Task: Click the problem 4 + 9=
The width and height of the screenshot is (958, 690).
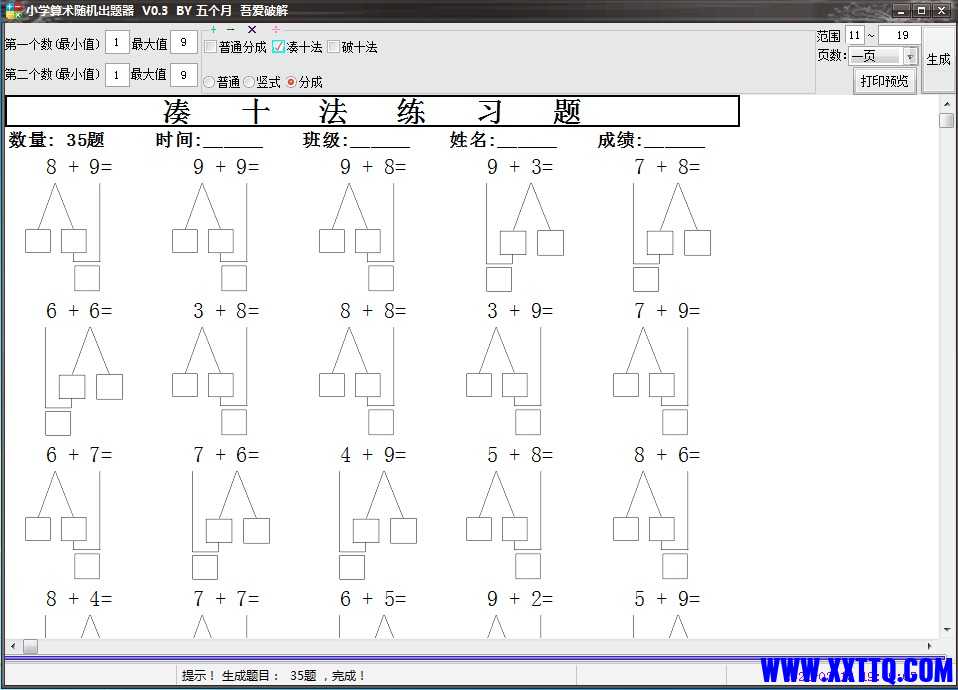Action: (x=373, y=455)
